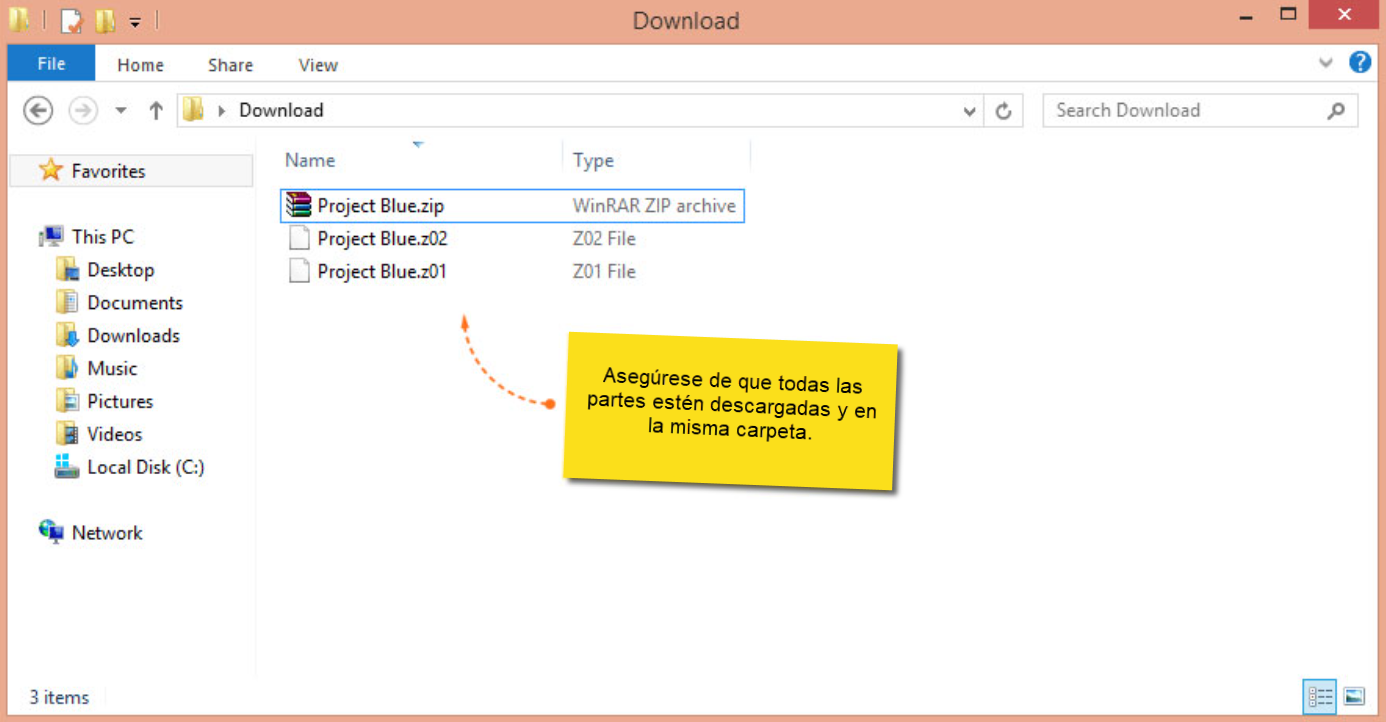Minimize the Download window

pos(1246,16)
